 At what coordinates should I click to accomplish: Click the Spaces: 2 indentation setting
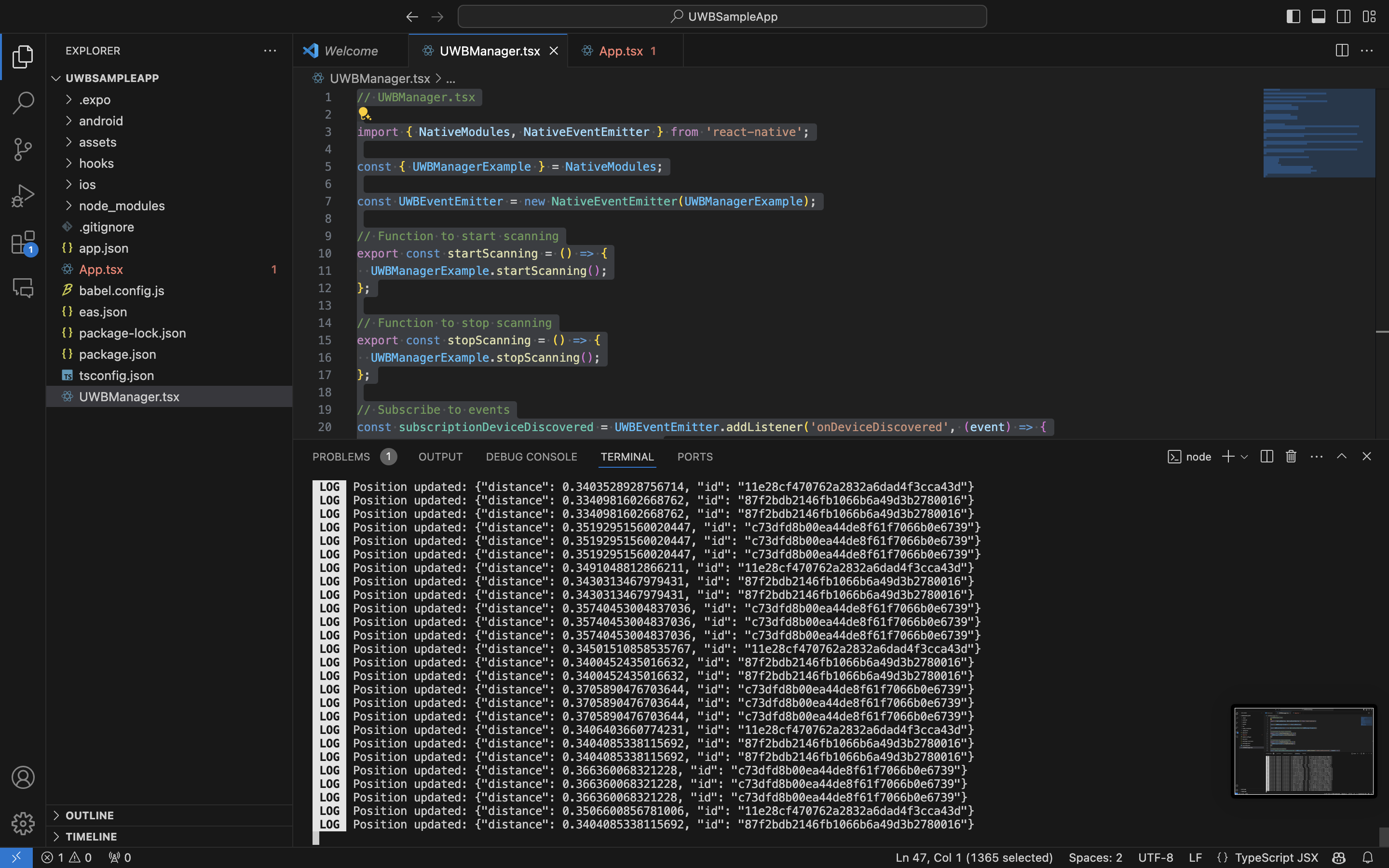[x=1095, y=857]
